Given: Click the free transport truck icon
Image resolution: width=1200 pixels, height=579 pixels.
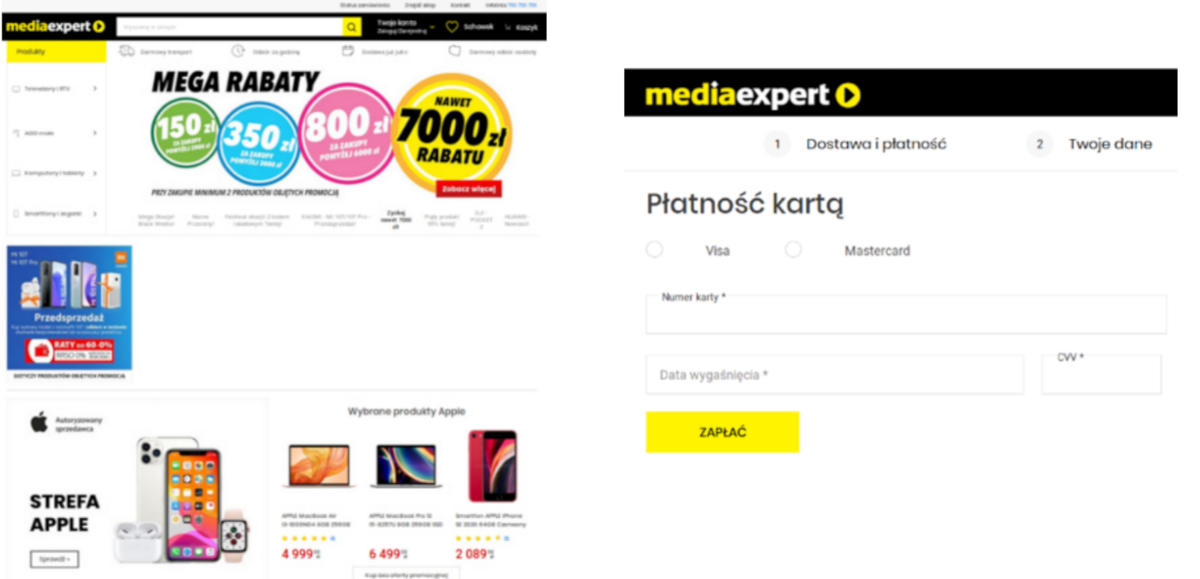Looking at the screenshot, I should click(x=127, y=51).
